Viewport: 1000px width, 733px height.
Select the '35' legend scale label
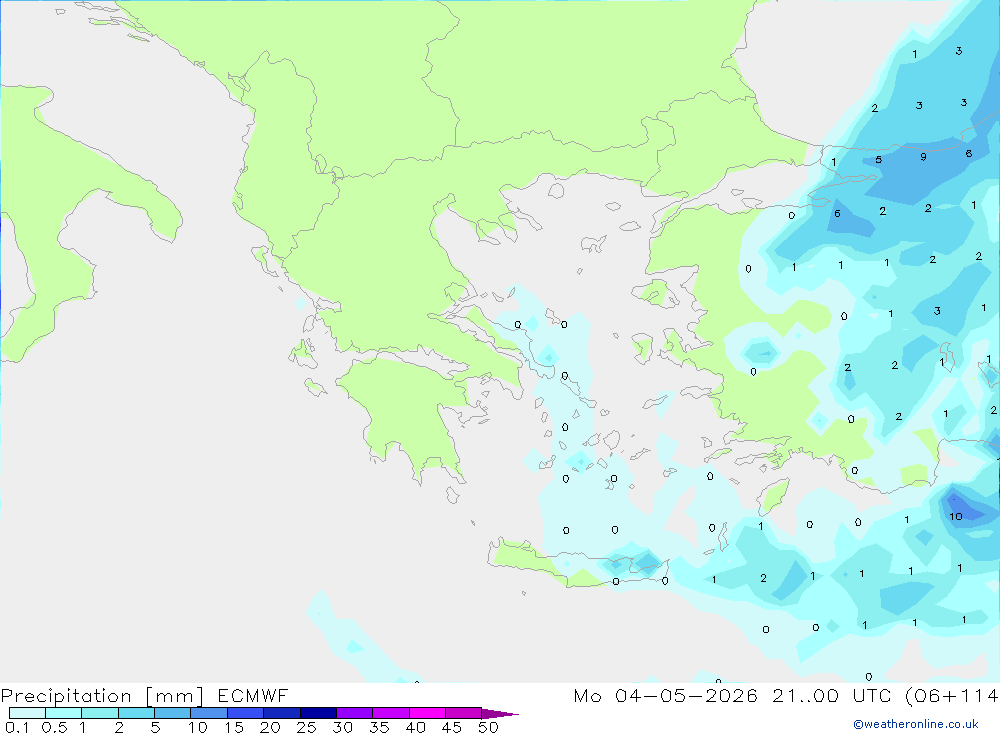pyautogui.click(x=379, y=727)
